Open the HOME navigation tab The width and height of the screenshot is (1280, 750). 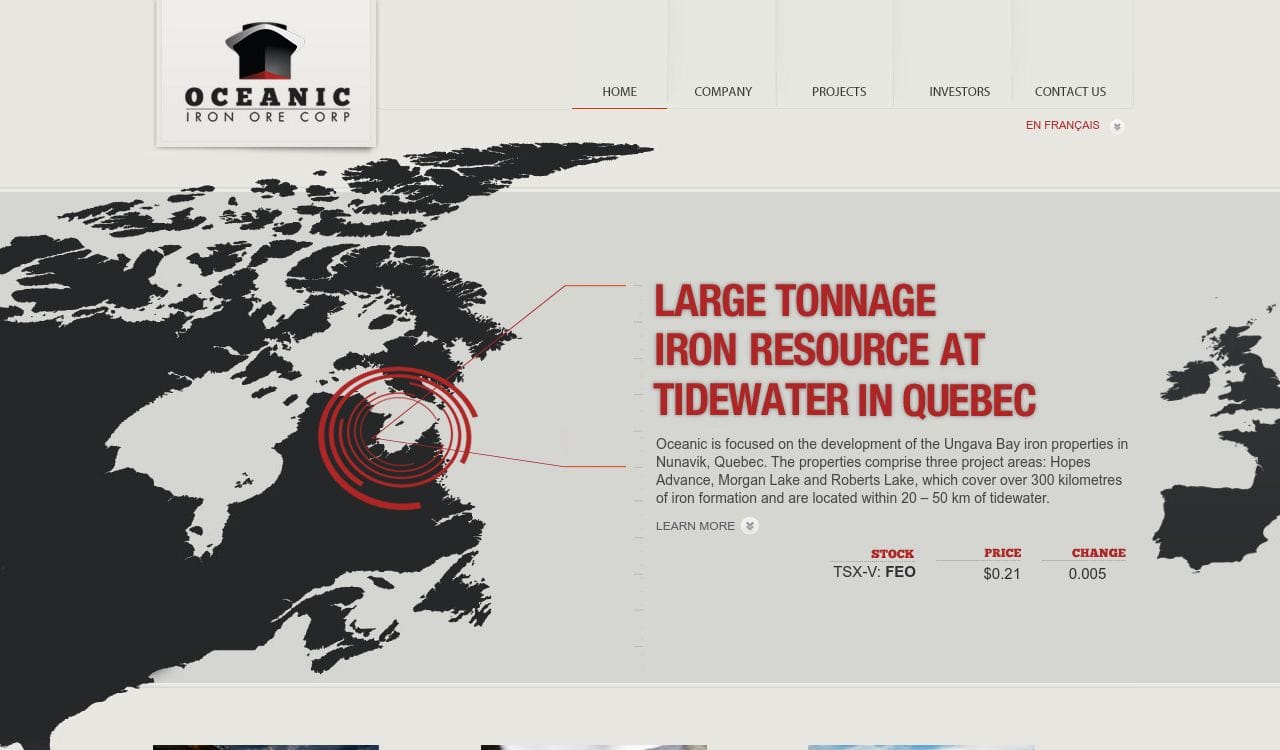coord(619,91)
